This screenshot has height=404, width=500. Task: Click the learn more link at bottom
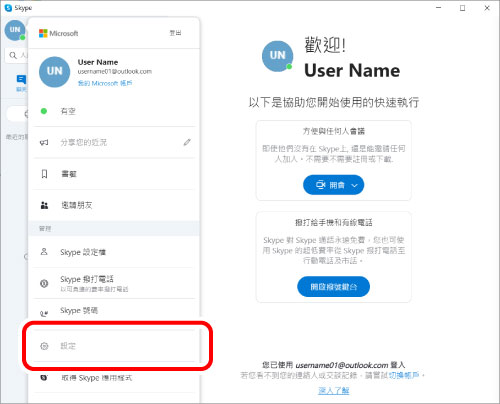[x=333, y=390]
